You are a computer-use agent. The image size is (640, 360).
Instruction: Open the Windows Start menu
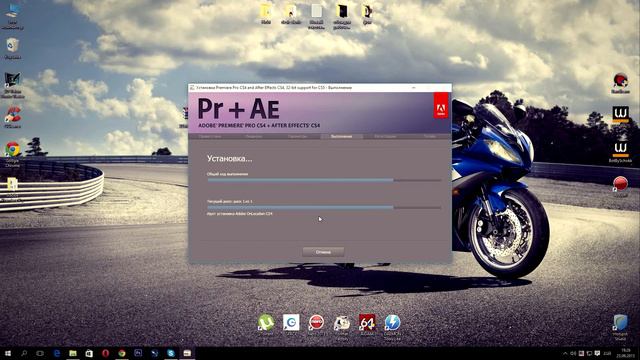[x=7, y=353]
